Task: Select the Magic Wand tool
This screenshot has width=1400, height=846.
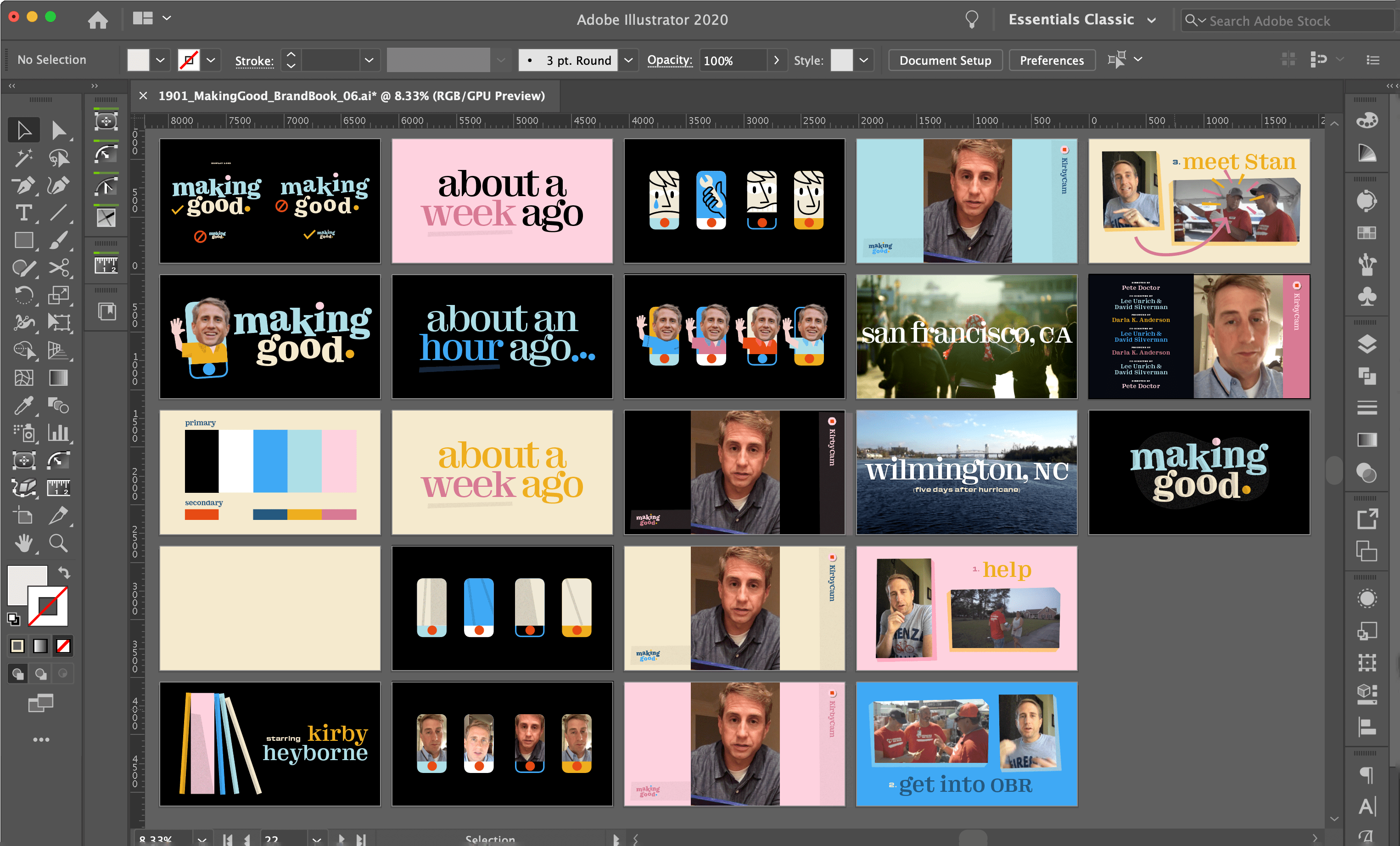Action: coord(23,158)
